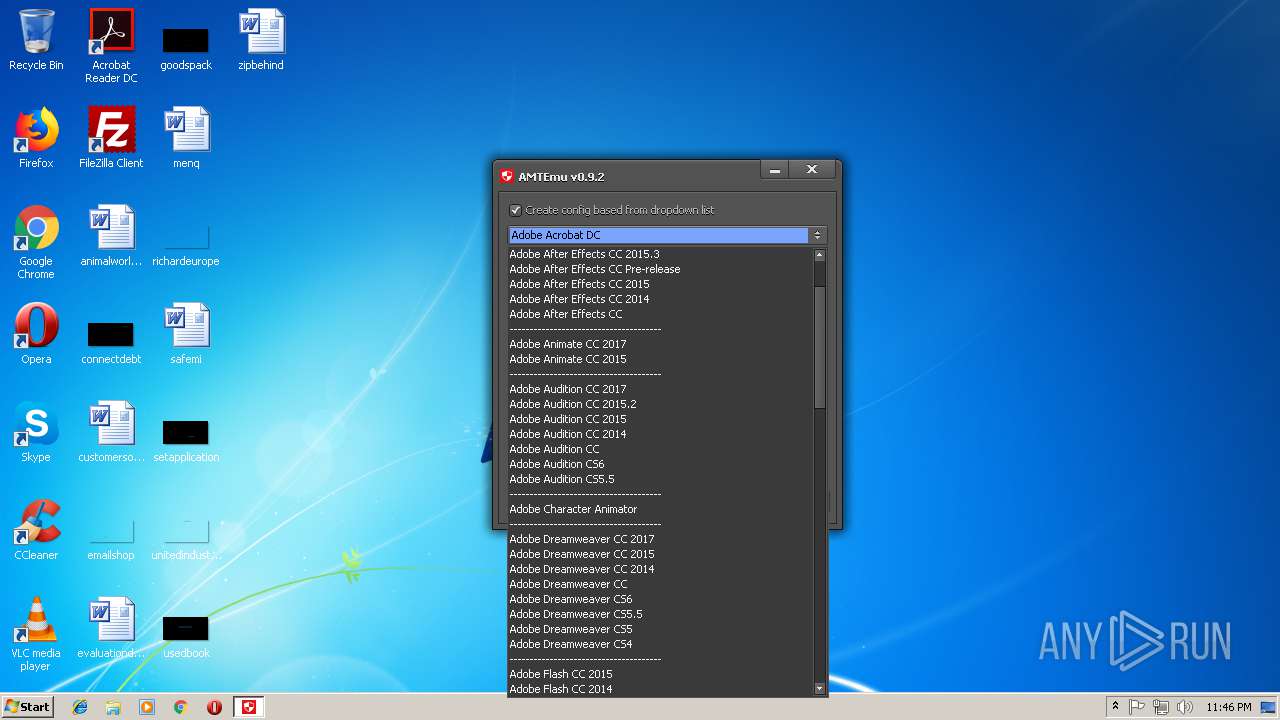The width and height of the screenshot is (1280, 720).
Task: Select Adobe Animate CC 2017 from the list
Action: click(x=567, y=344)
